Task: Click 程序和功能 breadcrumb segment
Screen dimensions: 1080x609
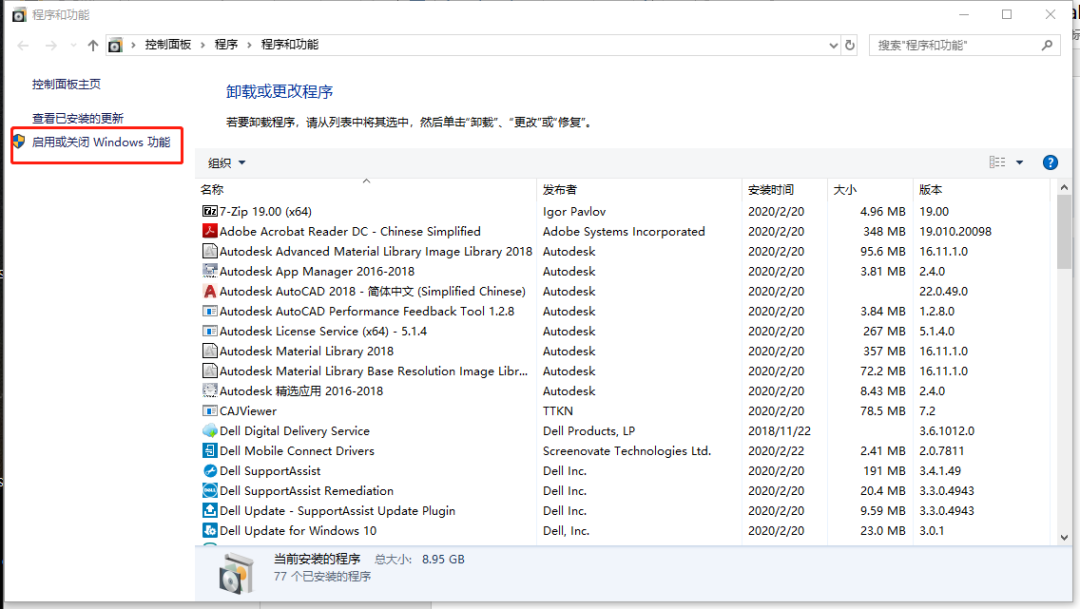Action: [x=289, y=45]
